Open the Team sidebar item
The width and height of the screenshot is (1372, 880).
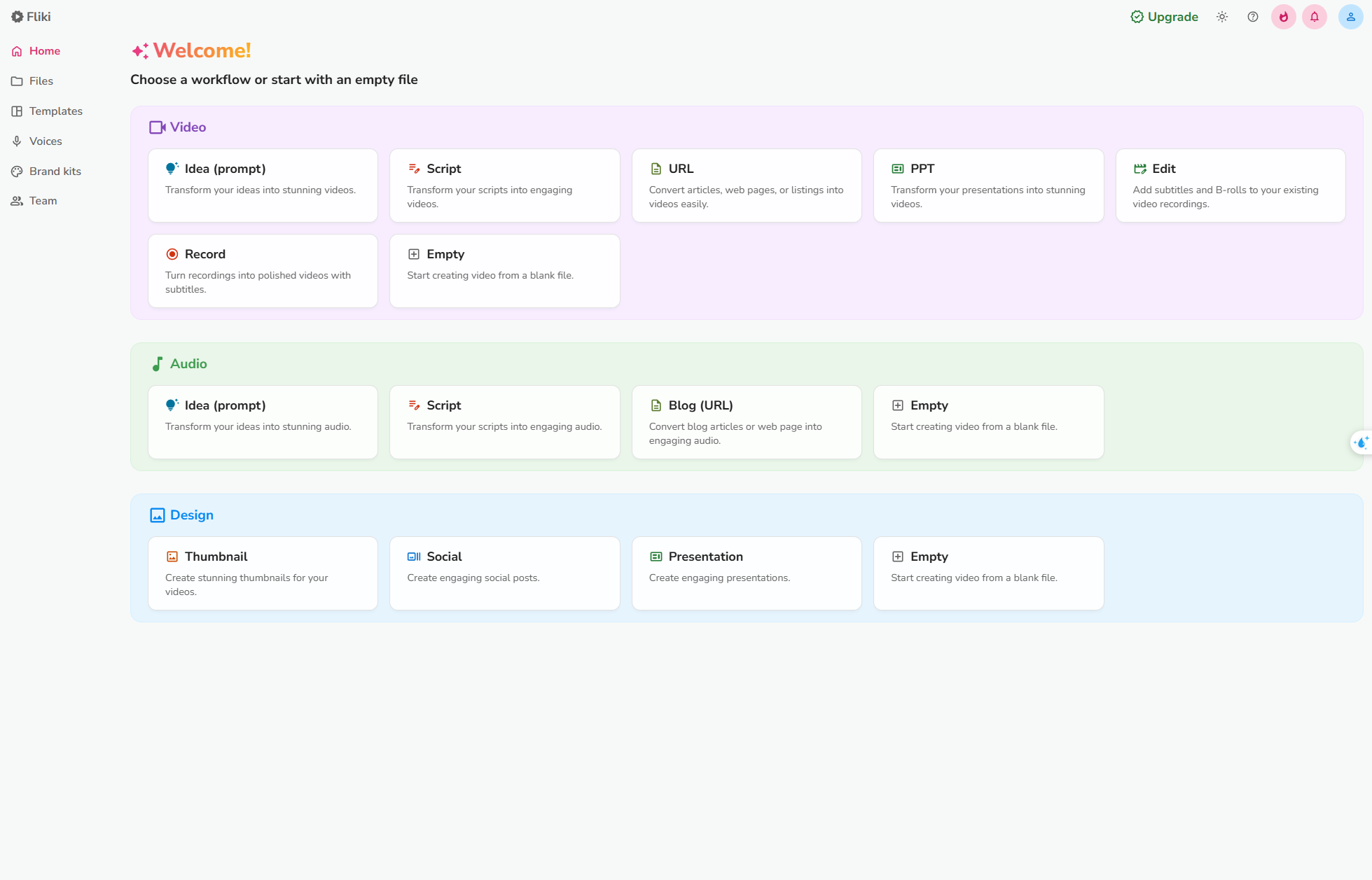pos(43,201)
